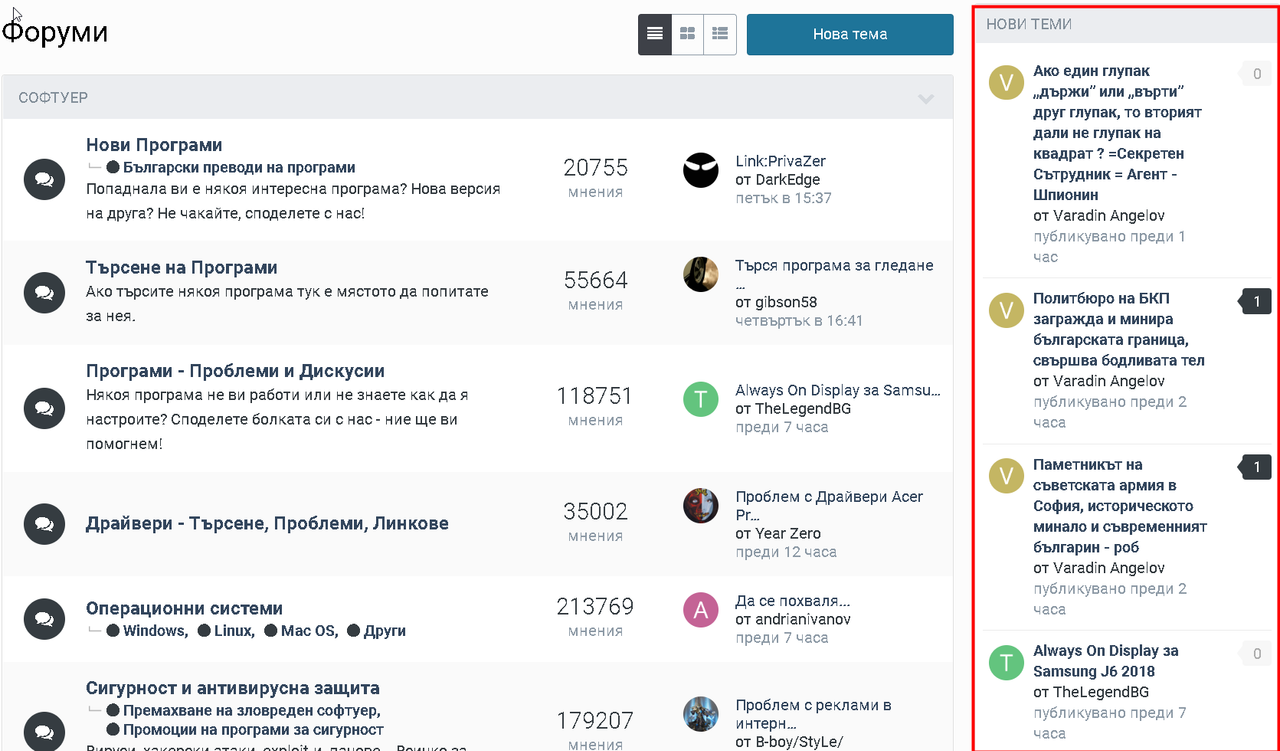The height and width of the screenshot is (751, 1280).
Task: Click Varadin Angelov avatar beside Политбюро topic
Action: 1006,310
